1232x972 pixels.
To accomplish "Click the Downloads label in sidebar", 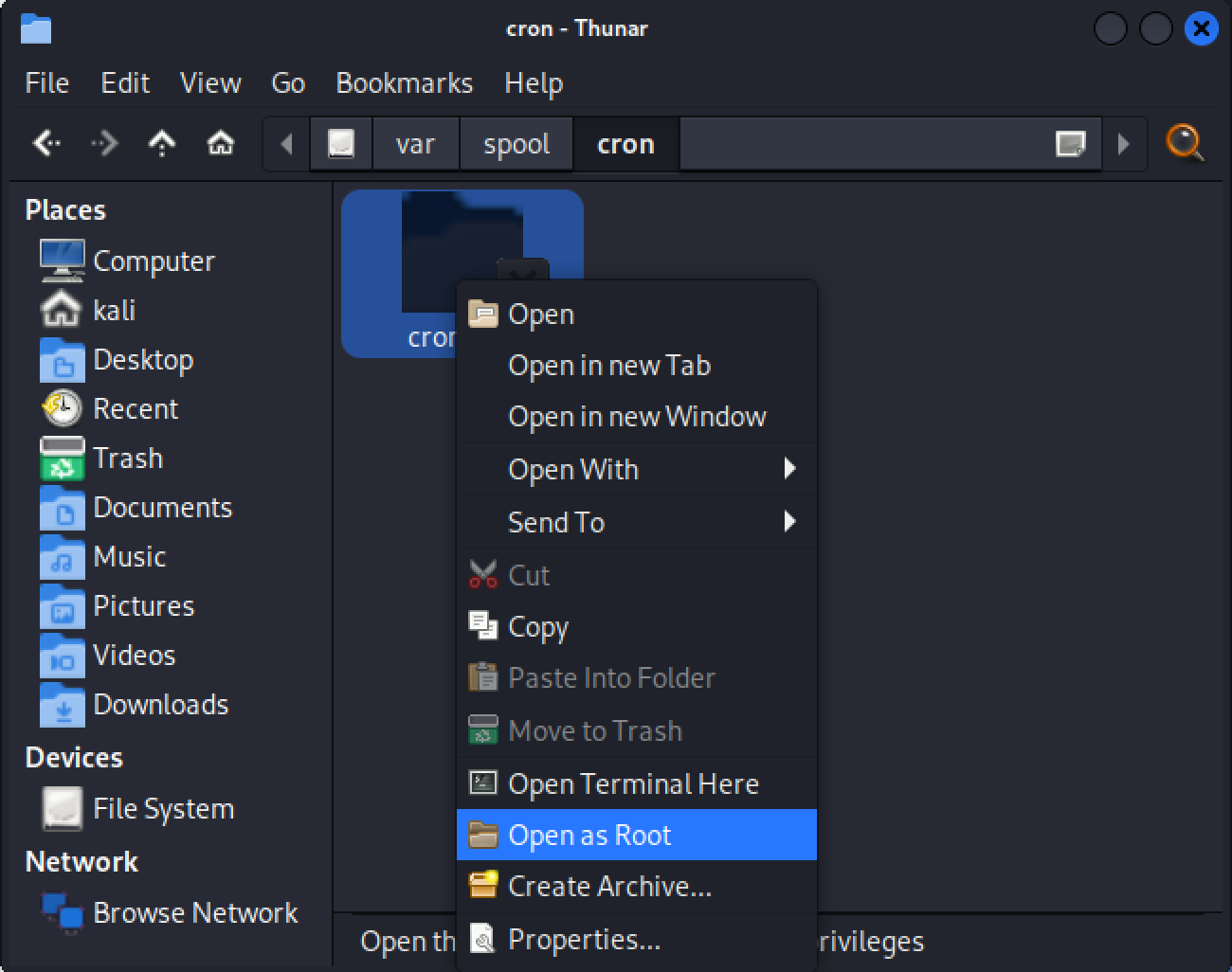I will [161, 704].
